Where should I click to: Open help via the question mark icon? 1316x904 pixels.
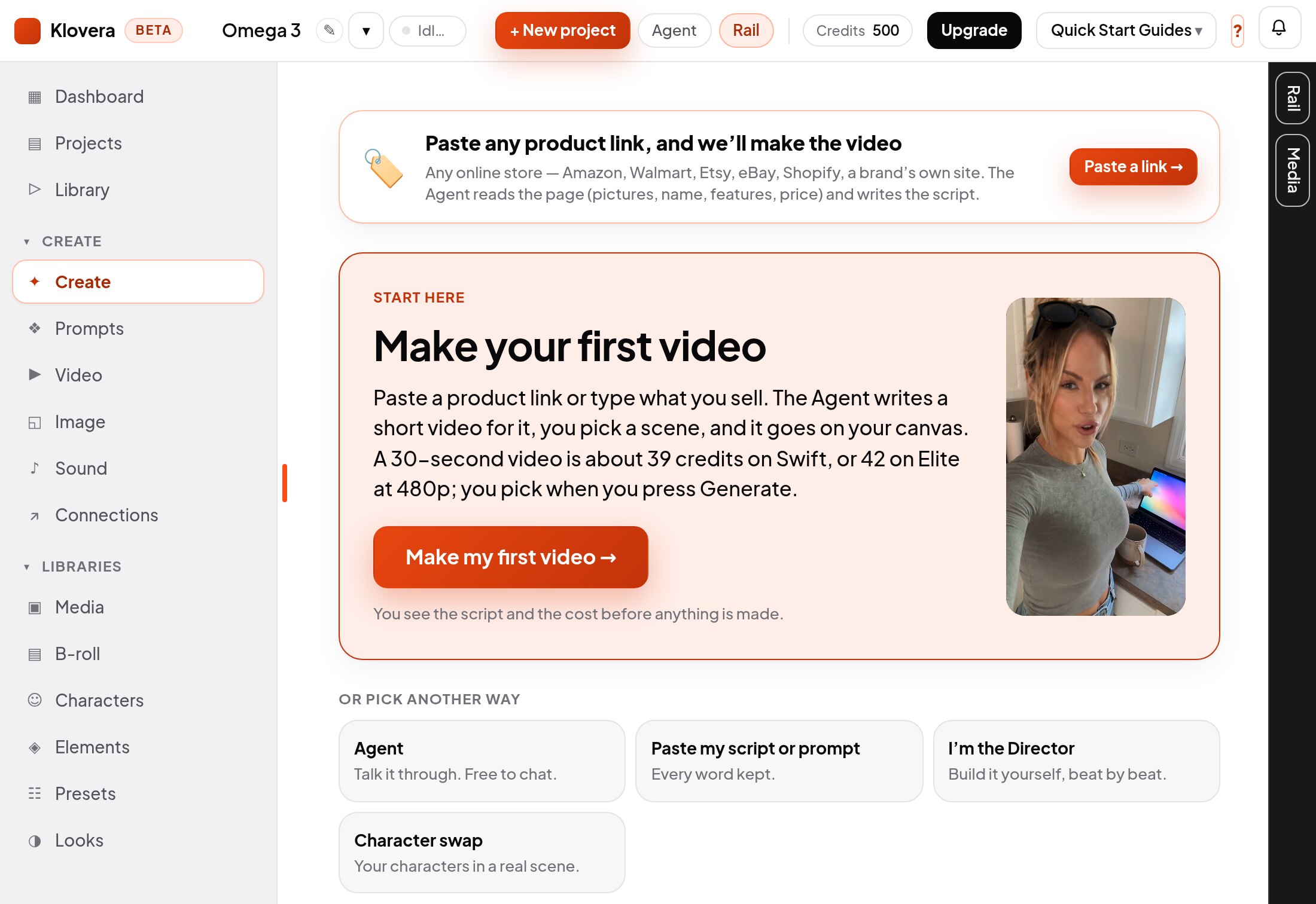coord(1238,30)
